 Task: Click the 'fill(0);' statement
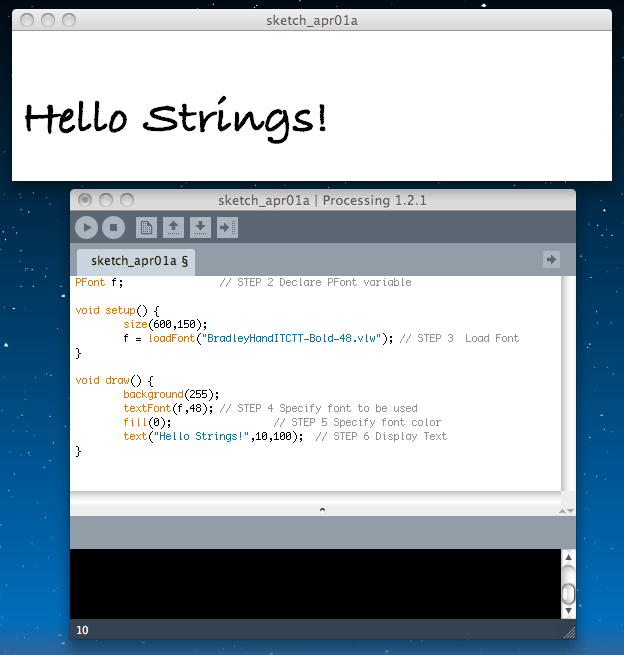[x=147, y=422]
